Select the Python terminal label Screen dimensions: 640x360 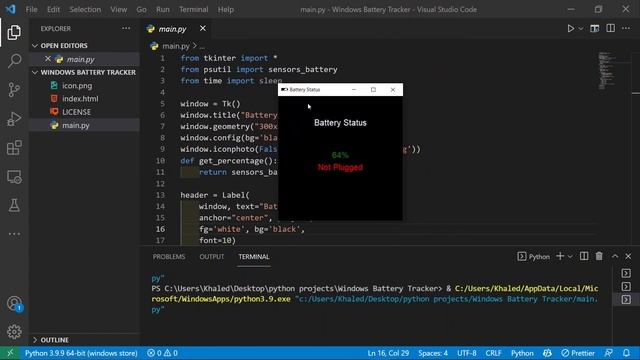533,256
